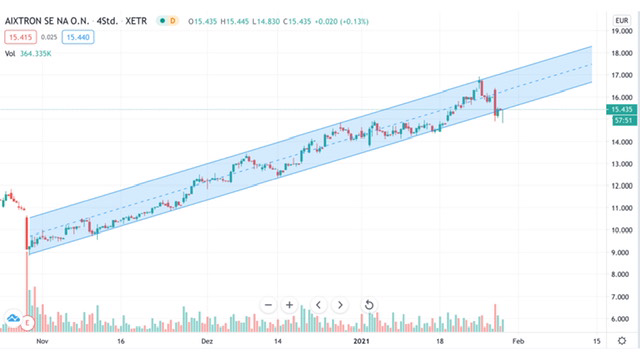Click the daily change +0.020 (+0.13%) text

tap(341, 21)
